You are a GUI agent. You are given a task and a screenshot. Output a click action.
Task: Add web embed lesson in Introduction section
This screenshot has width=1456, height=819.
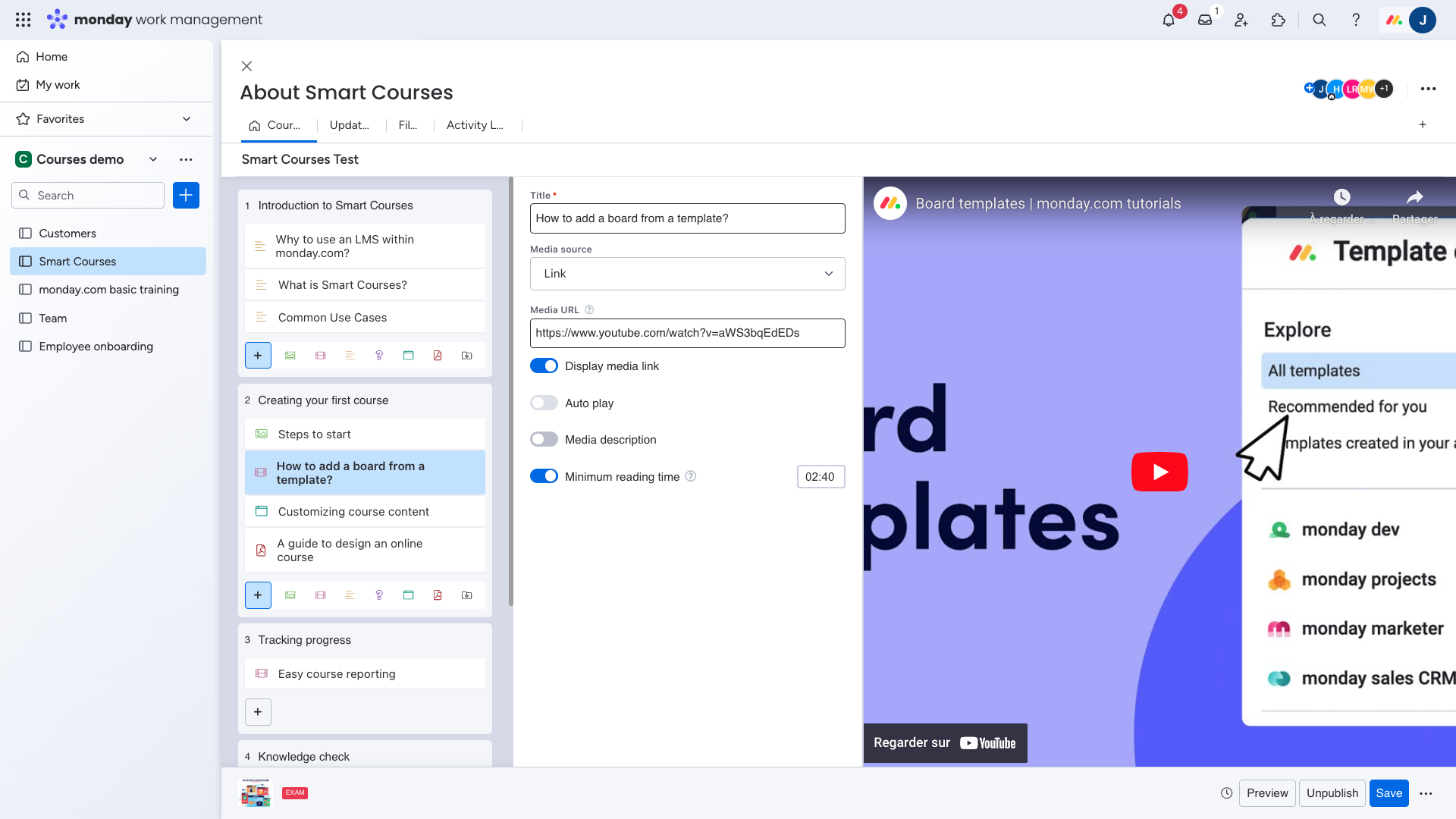click(409, 356)
